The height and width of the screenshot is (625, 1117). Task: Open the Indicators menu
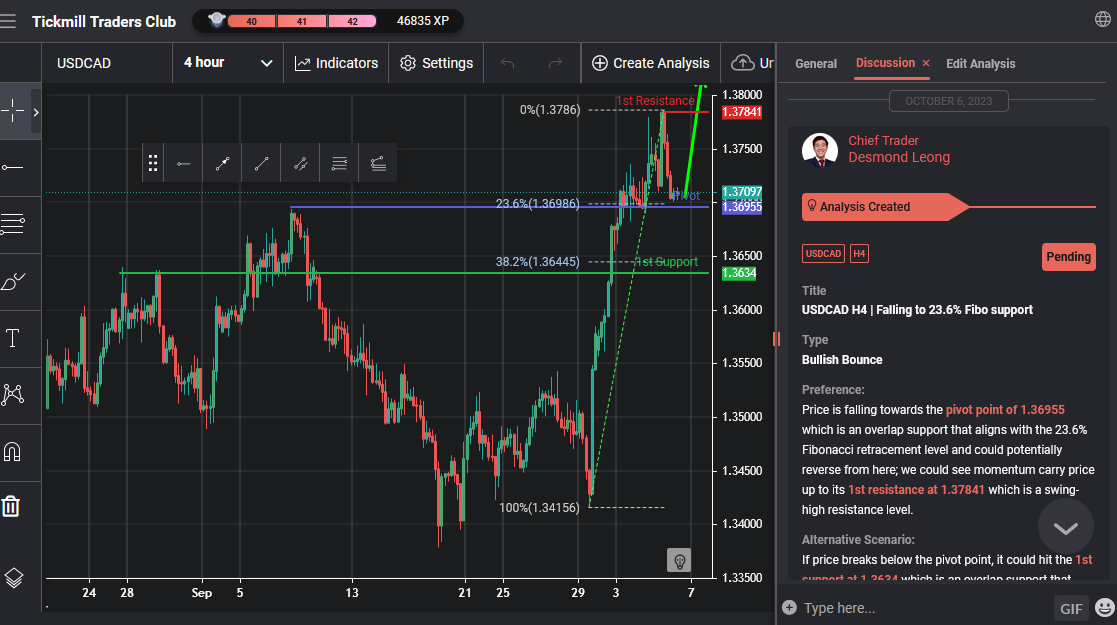[x=336, y=63]
